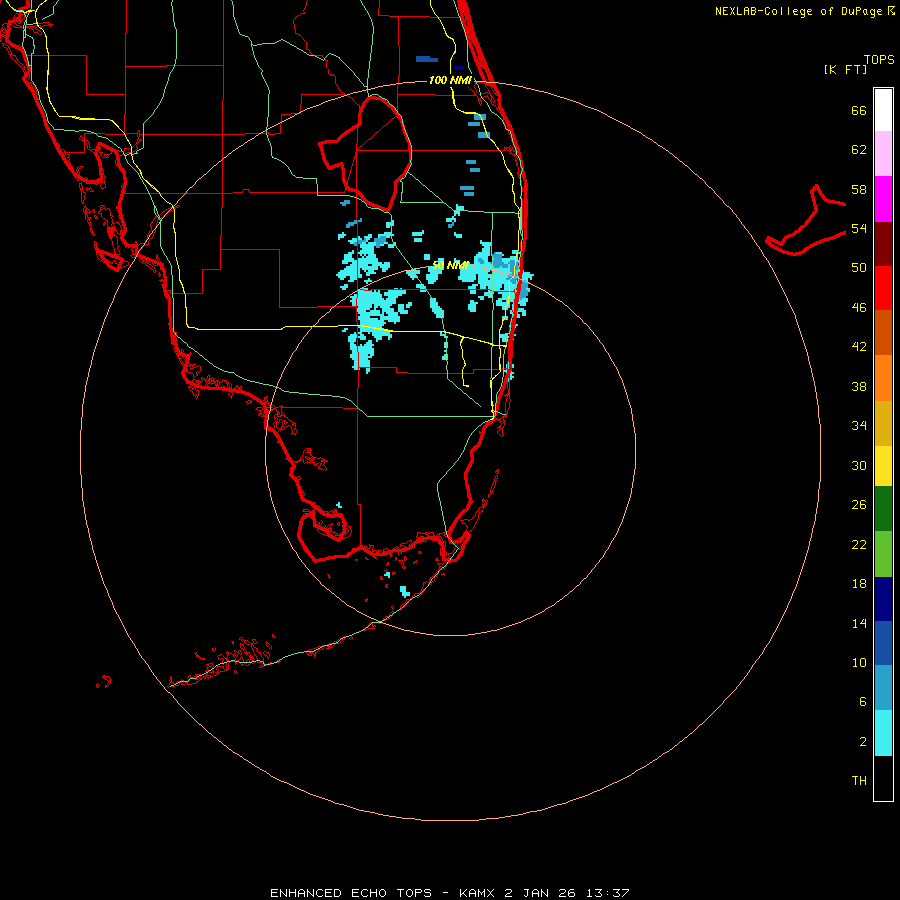Click the light blue band at 6
The height and width of the screenshot is (900, 900).
883,687
